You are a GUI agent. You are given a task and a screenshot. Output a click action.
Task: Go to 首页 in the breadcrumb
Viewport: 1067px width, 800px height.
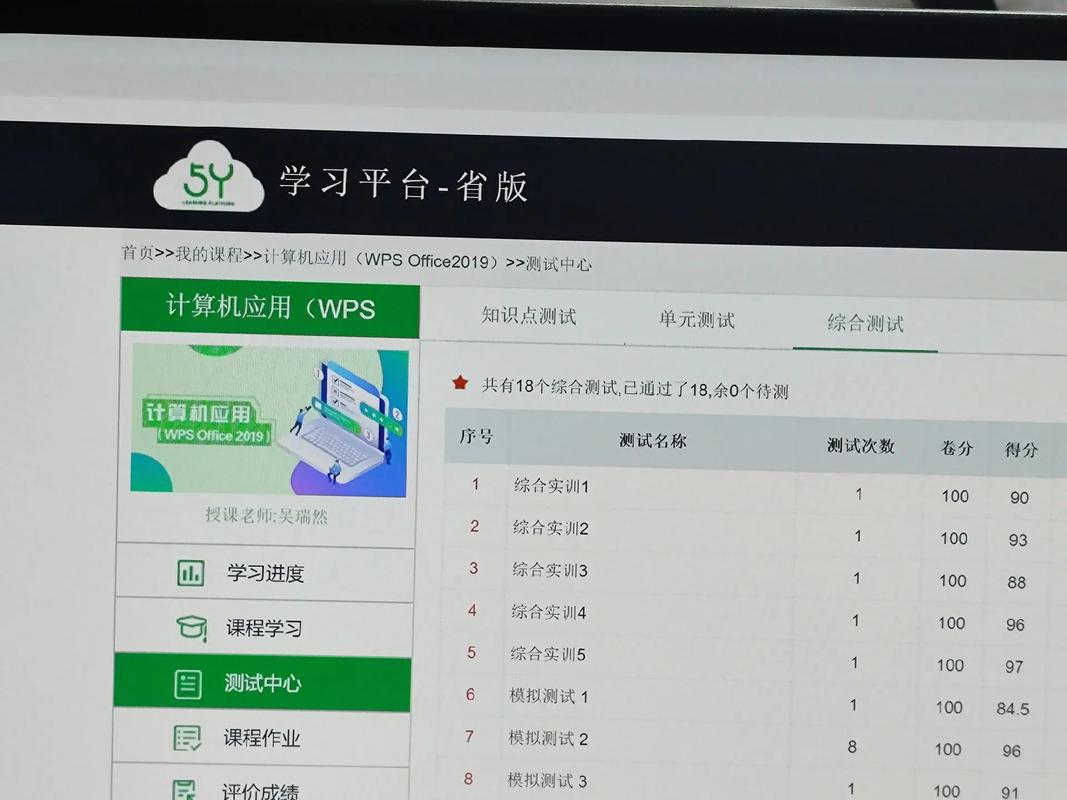138,252
